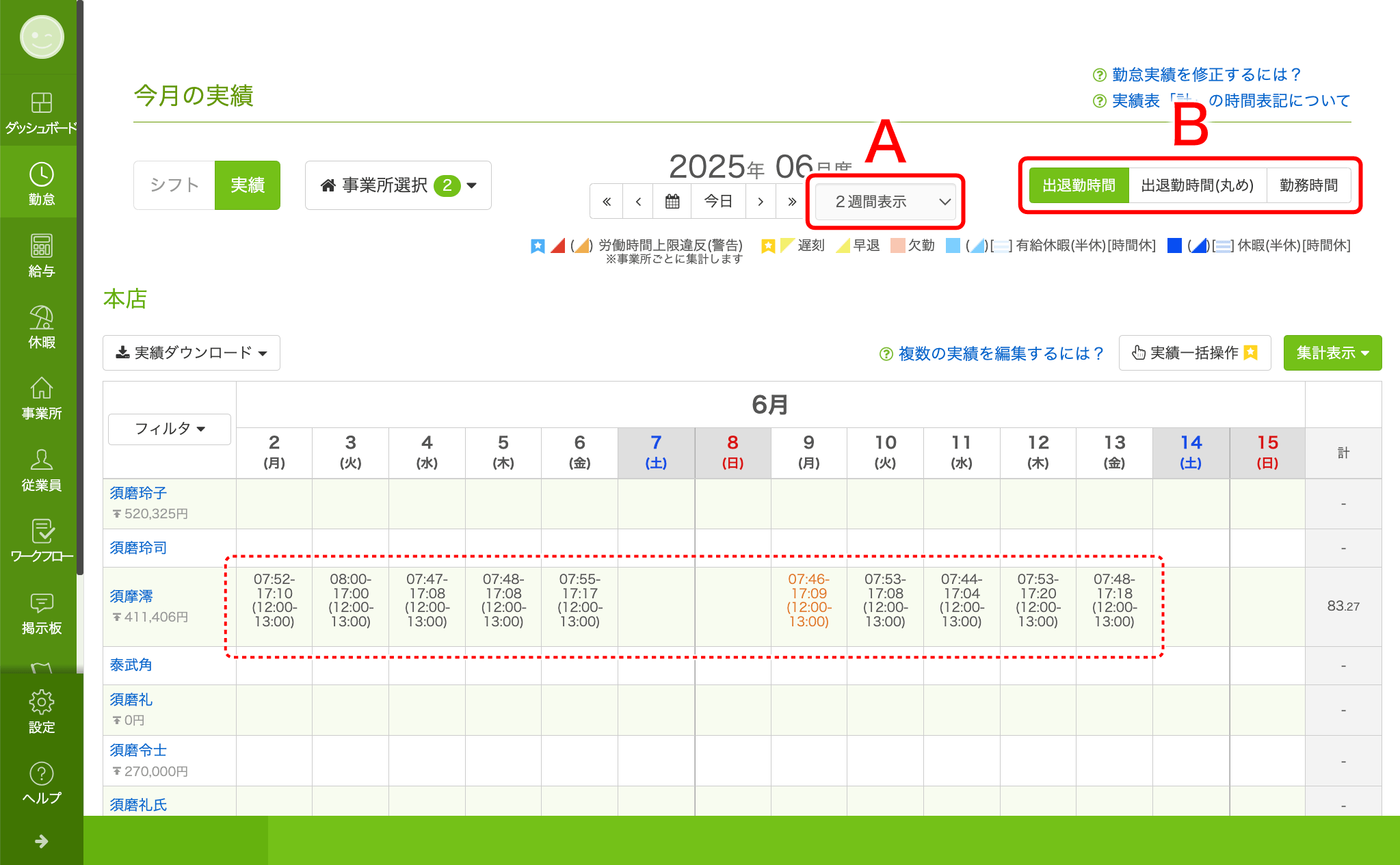1400x865 pixels.
Task: Click the June 10 record 07:53-17:08
Action: [x=886, y=600]
